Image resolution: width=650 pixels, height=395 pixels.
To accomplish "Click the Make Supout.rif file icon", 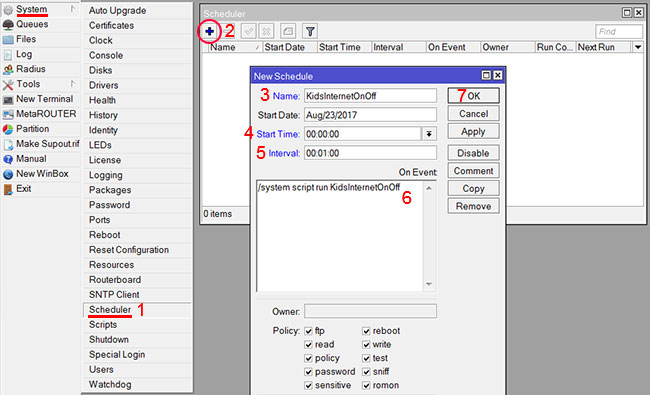I will tap(8, 144).
